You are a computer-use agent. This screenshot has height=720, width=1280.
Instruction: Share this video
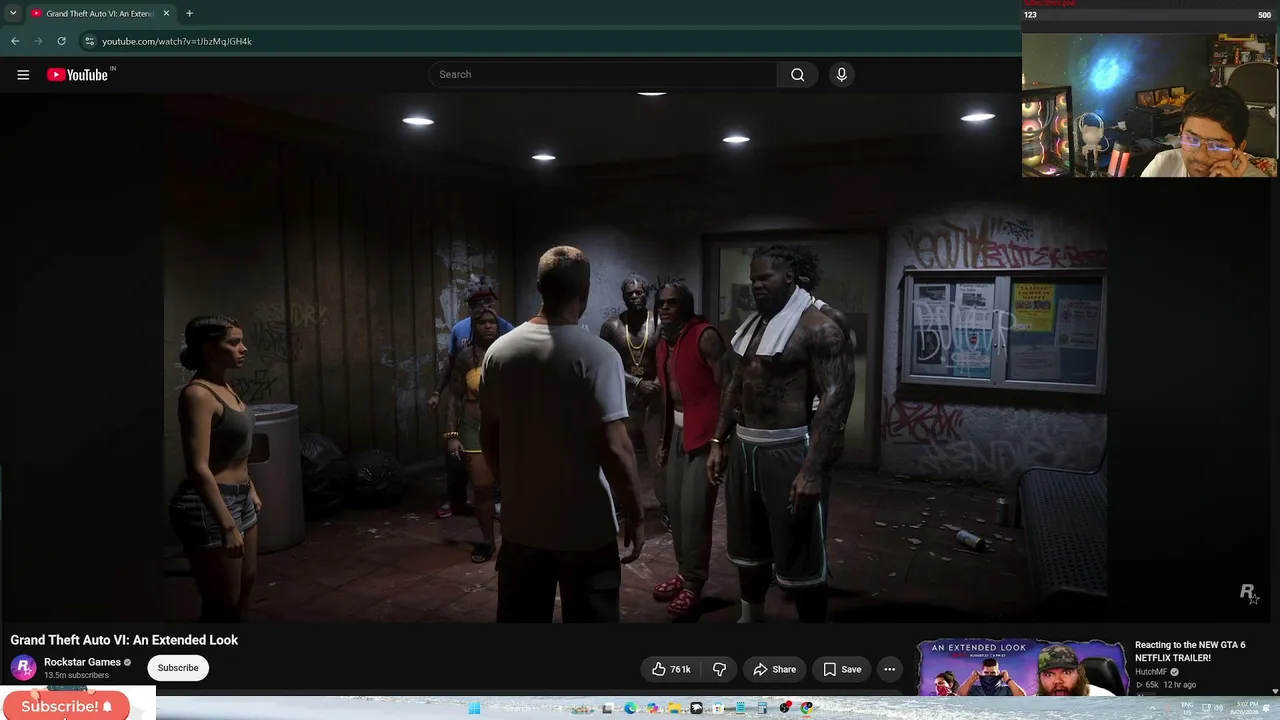775,669
